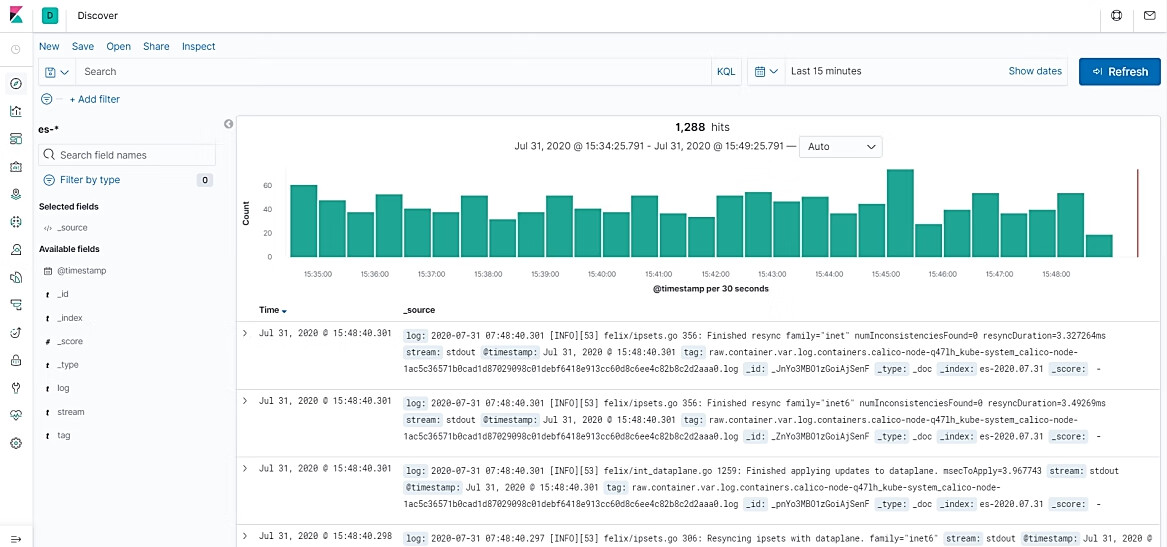The image size is (1167, 547).
Task: Toggle the KQL query language switch
Action: pyautogui.click(x=725, y=72)
